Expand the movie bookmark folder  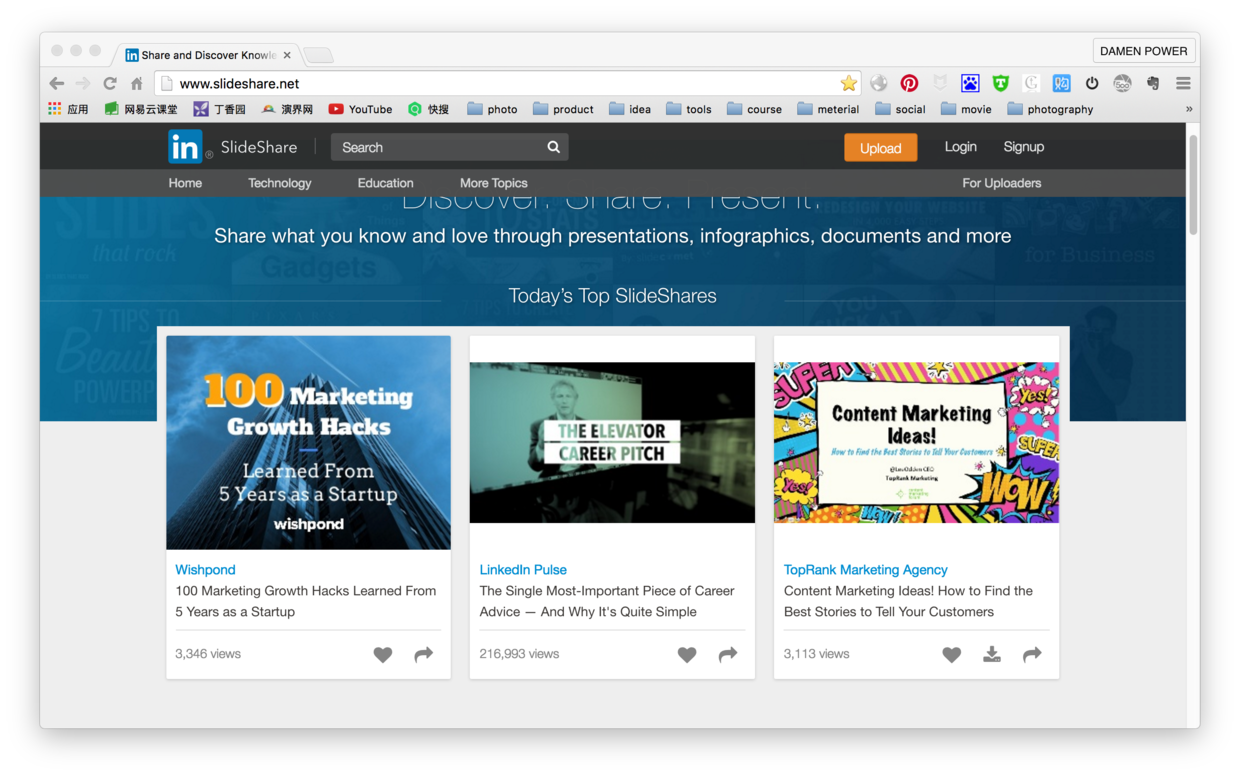966,109
